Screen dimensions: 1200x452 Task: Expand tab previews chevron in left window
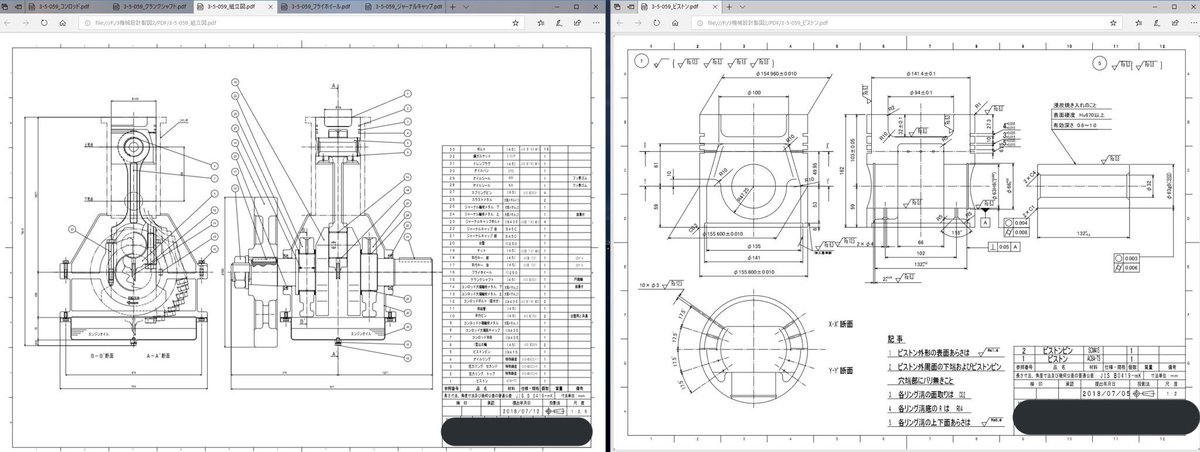(466, 7)
